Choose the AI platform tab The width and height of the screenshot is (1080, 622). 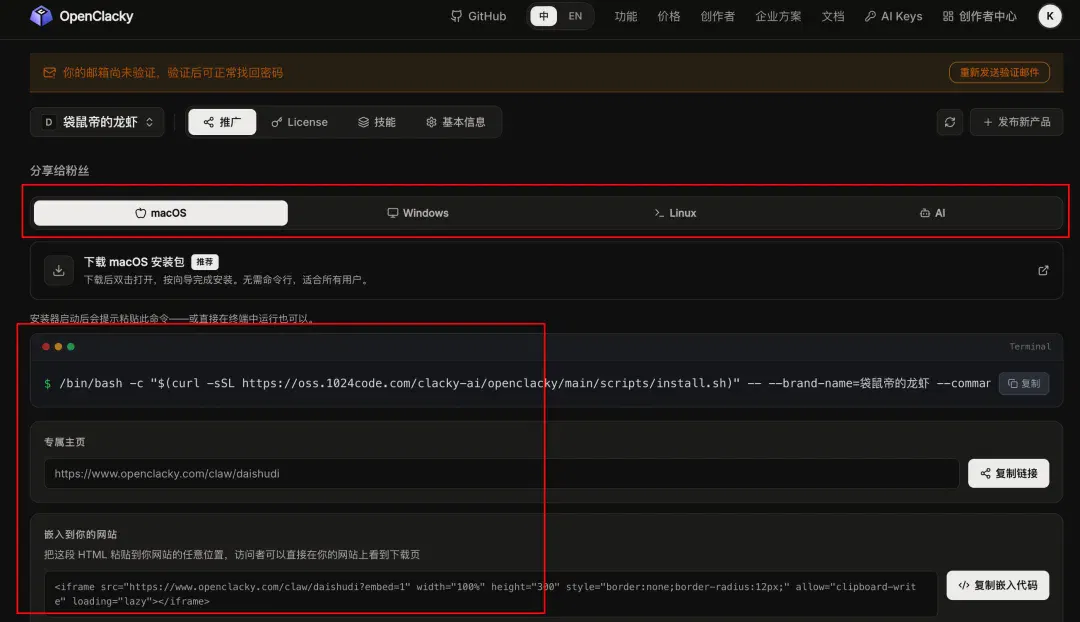[933, 213]
